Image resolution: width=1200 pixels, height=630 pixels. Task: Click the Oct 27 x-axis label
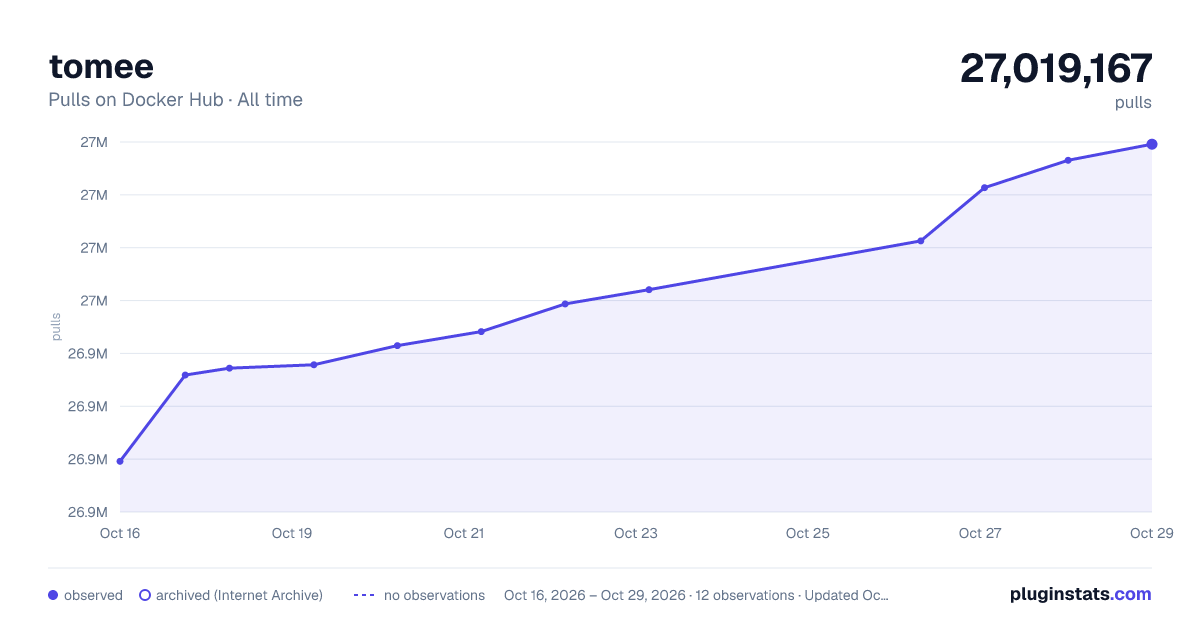(980, 533)
